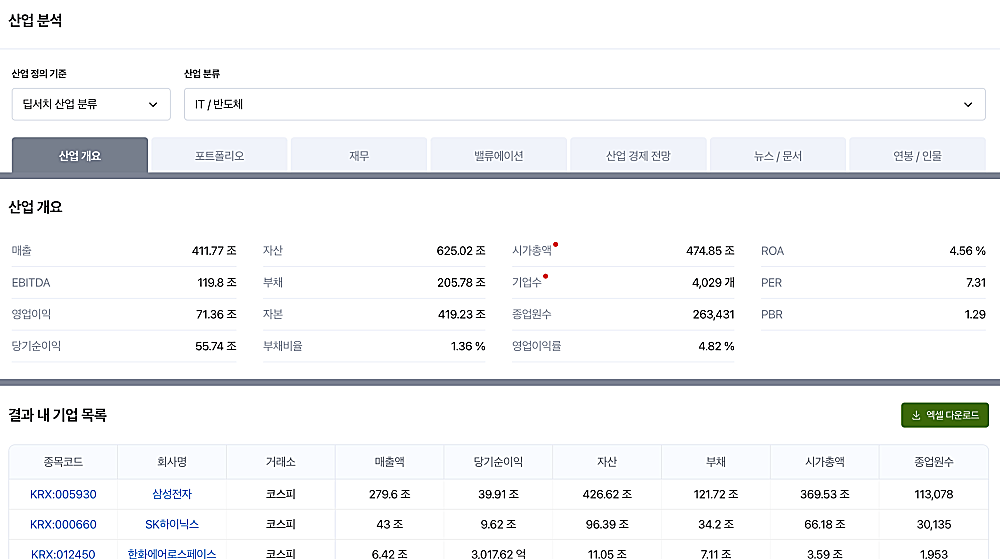Click the EBITDA value 119.8 조
This screenshot has width=1000, height=559.
coord(217,282)
